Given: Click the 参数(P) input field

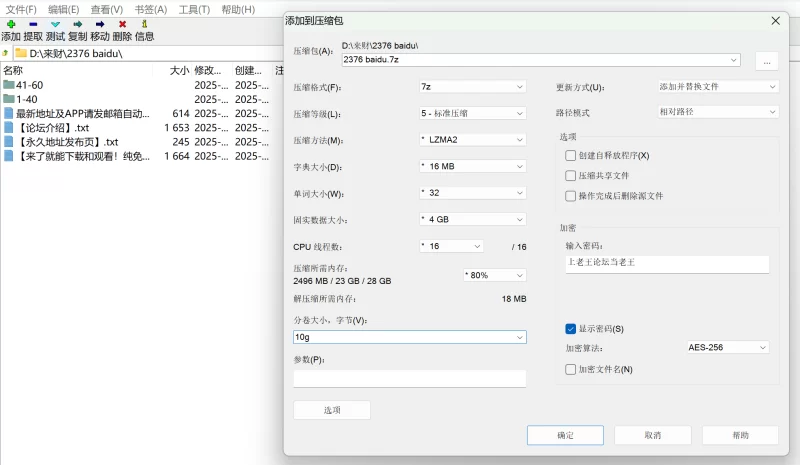Looking at the screenshot, I should (x=410, y=379).
